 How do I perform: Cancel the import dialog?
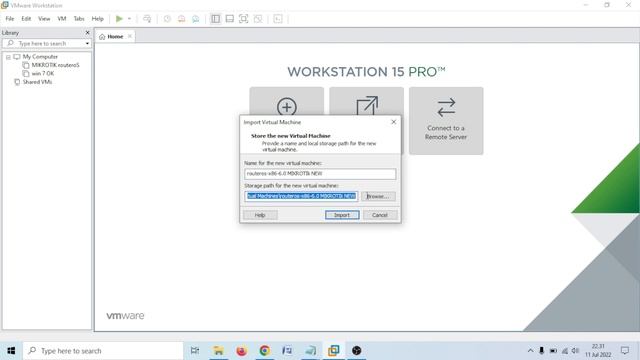click(x=380, y=215)
